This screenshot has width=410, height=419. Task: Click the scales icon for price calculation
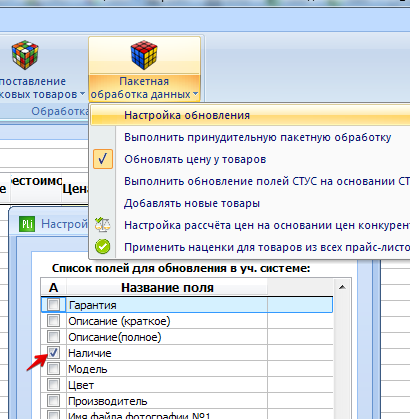[102, 225]
